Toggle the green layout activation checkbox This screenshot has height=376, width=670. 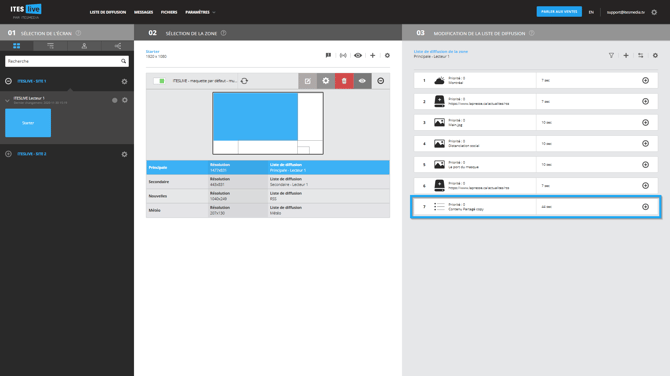coord(159,81)
